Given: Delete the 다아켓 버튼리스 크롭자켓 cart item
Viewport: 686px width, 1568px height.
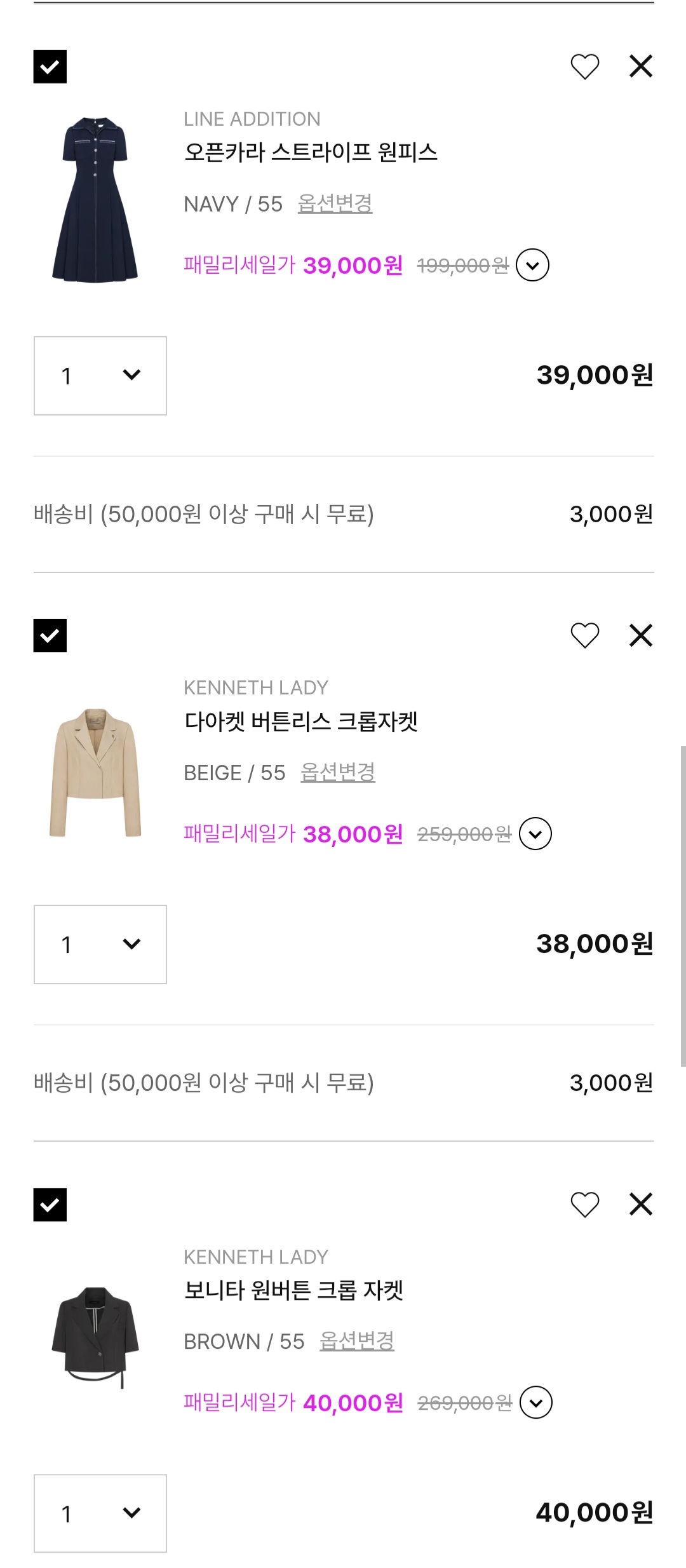Looking at the screenshot, I should [640, 635].
